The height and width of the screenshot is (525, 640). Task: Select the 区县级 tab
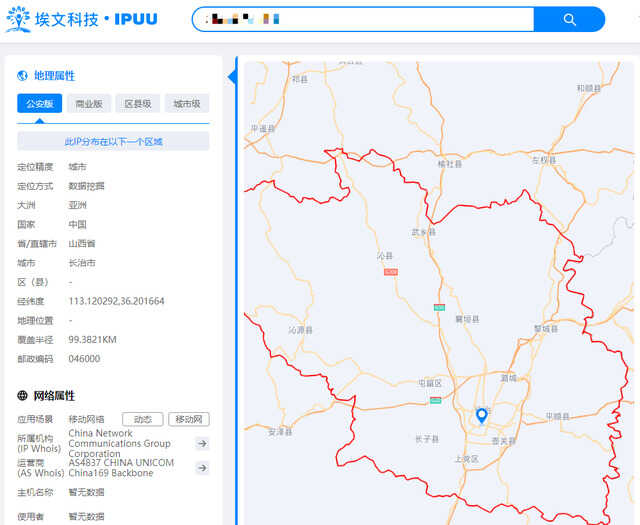click(138, 103)
